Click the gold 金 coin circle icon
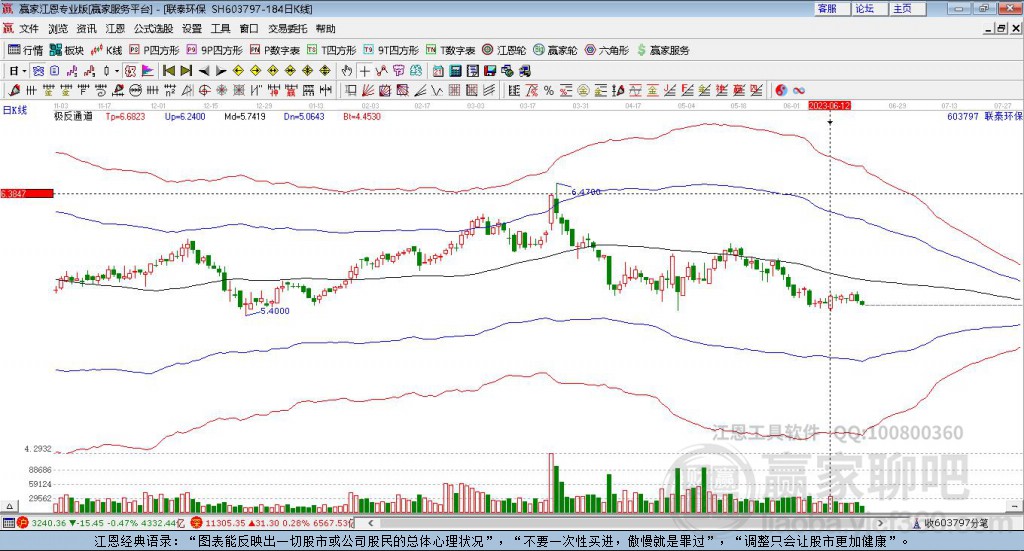The image size is (1024, 551). pos(583,90)
